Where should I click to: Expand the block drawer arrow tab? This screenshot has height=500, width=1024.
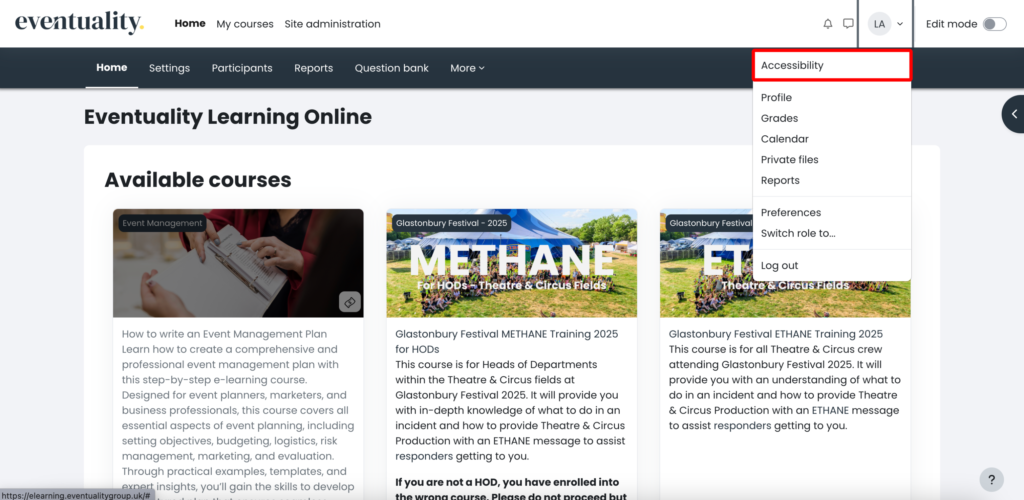(1013, 114)
